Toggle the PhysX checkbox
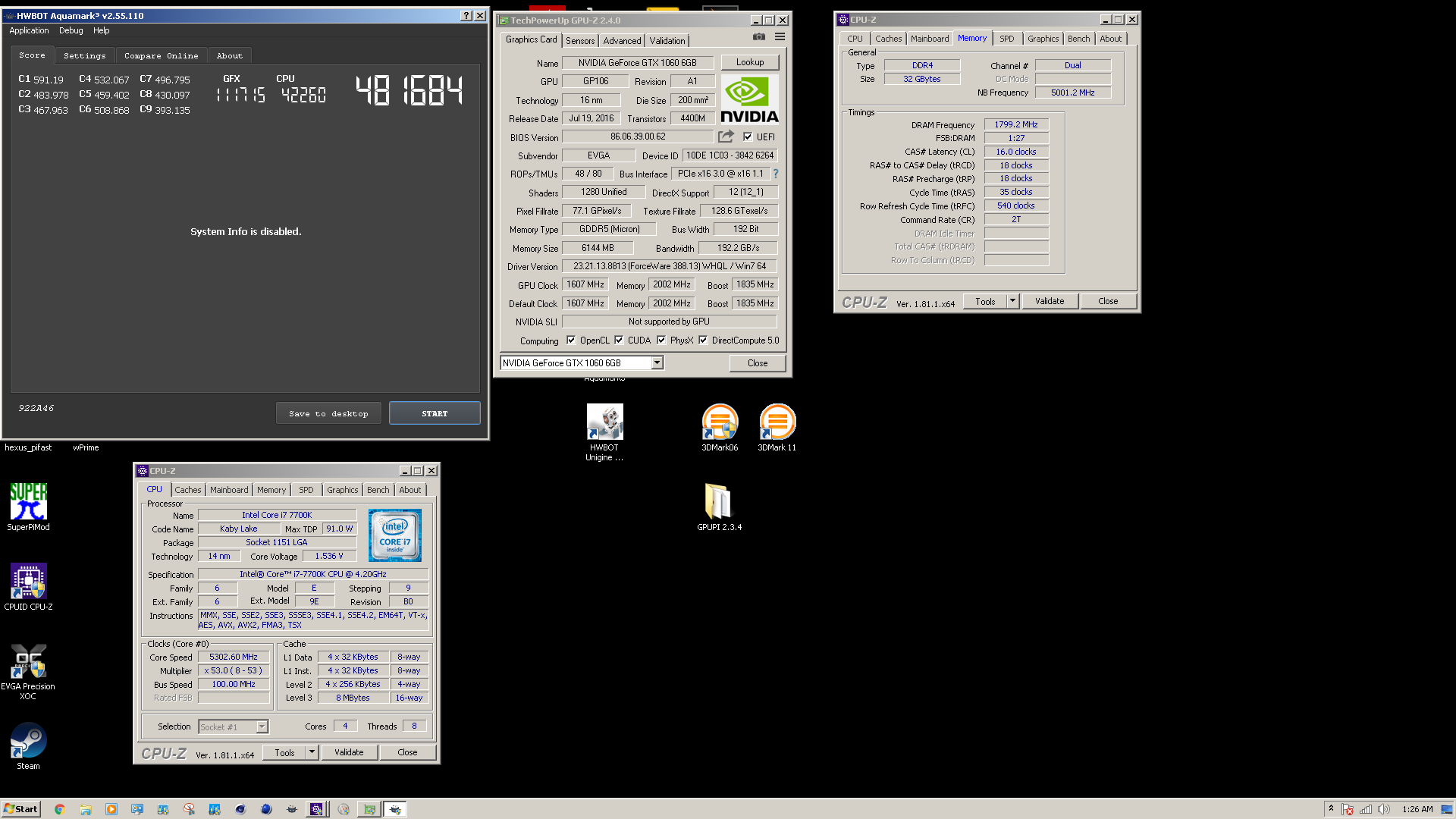 pyautogui.click(x=661, y=340)
